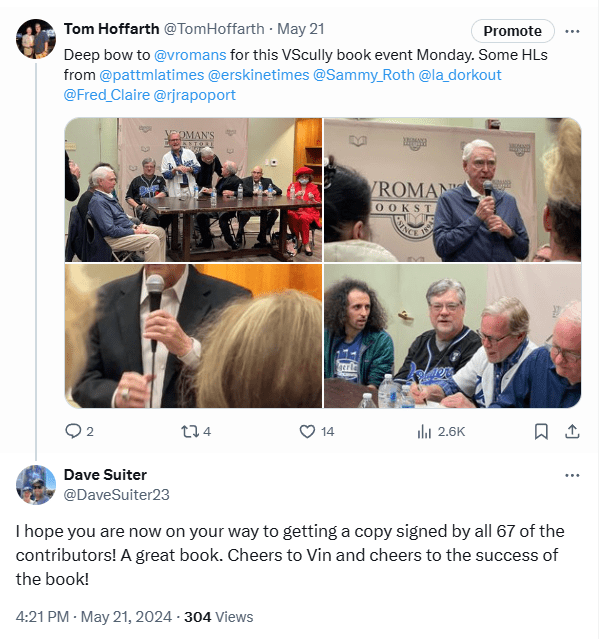The width and height of the screenshot is (602, 639).
Task: Visit the @erskinetimes profile link
Action: pos(258,75)
